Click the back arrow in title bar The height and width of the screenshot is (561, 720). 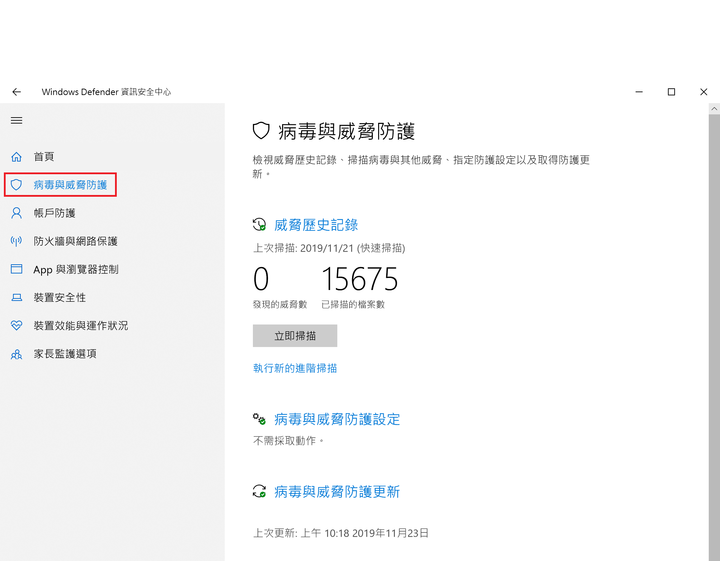tap(17, 92)
